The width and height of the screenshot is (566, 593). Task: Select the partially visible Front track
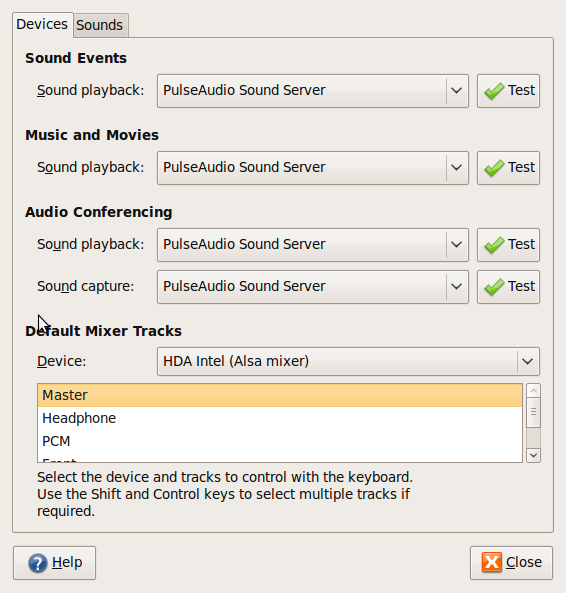pos(280,458)
